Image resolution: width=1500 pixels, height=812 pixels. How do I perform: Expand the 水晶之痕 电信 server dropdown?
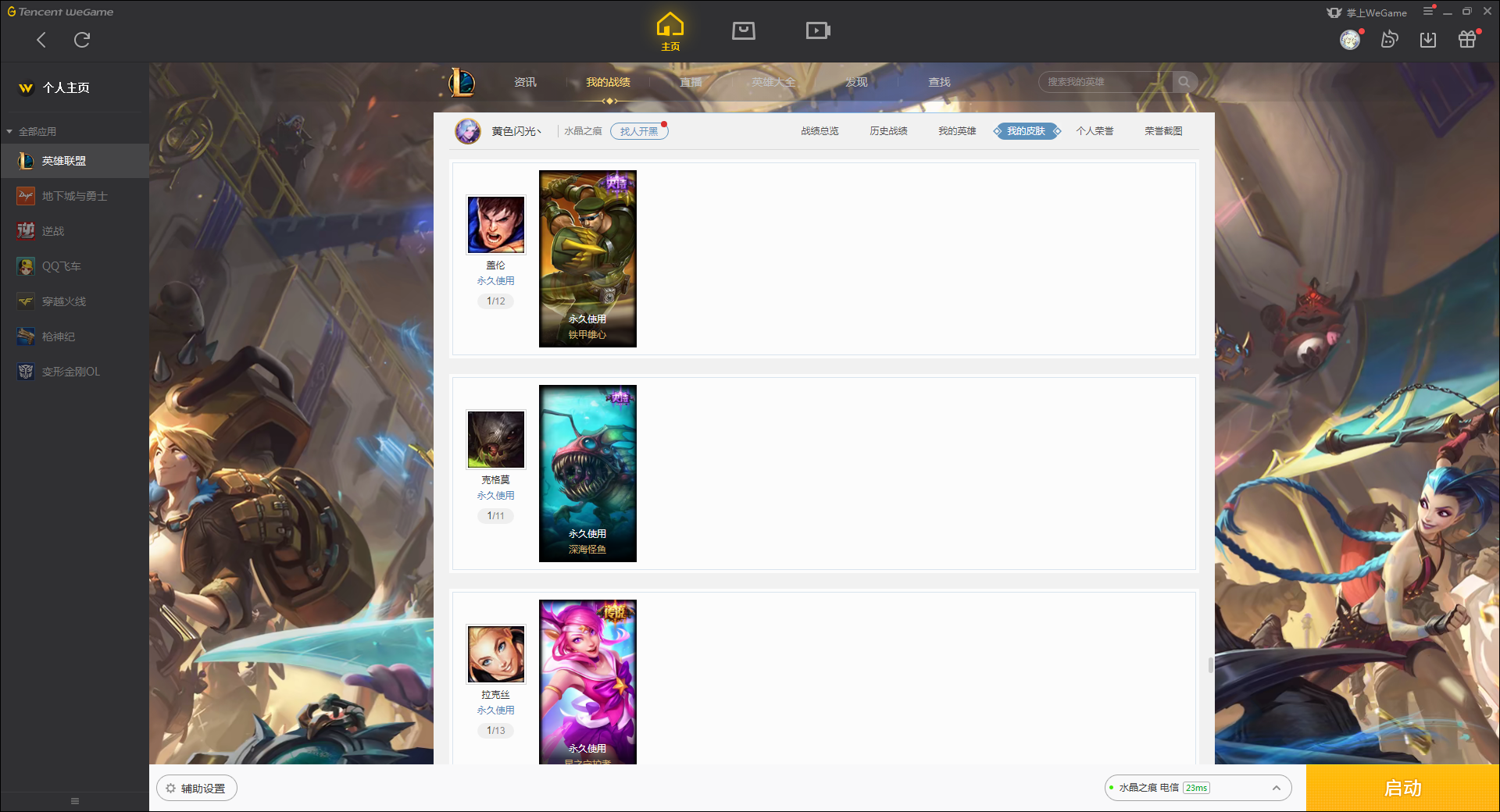point(1198,788)
